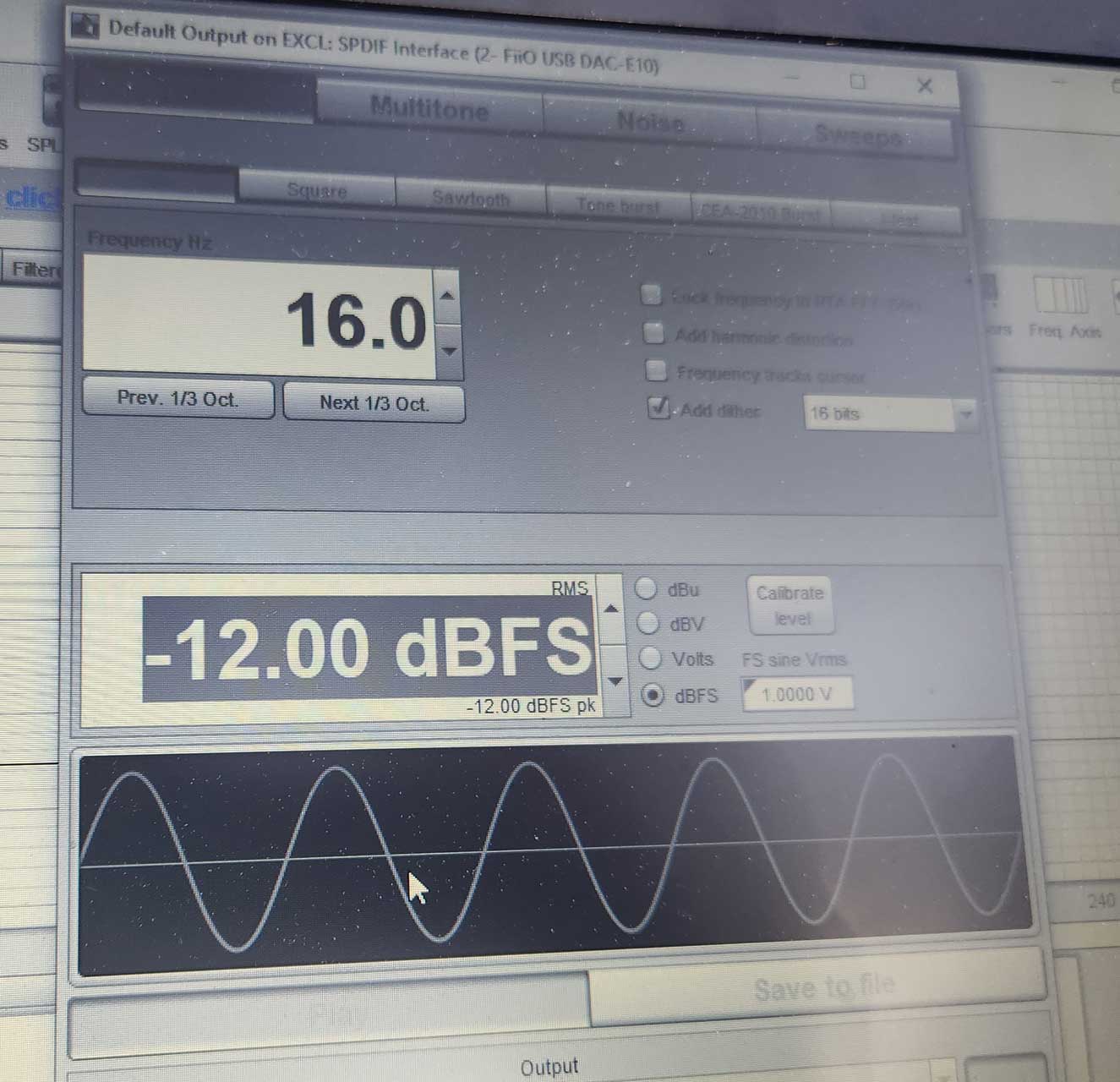Uncheck the Add dither checkbox
Viewport: 1120px width, 1082px height.
(x=658, y=408)
